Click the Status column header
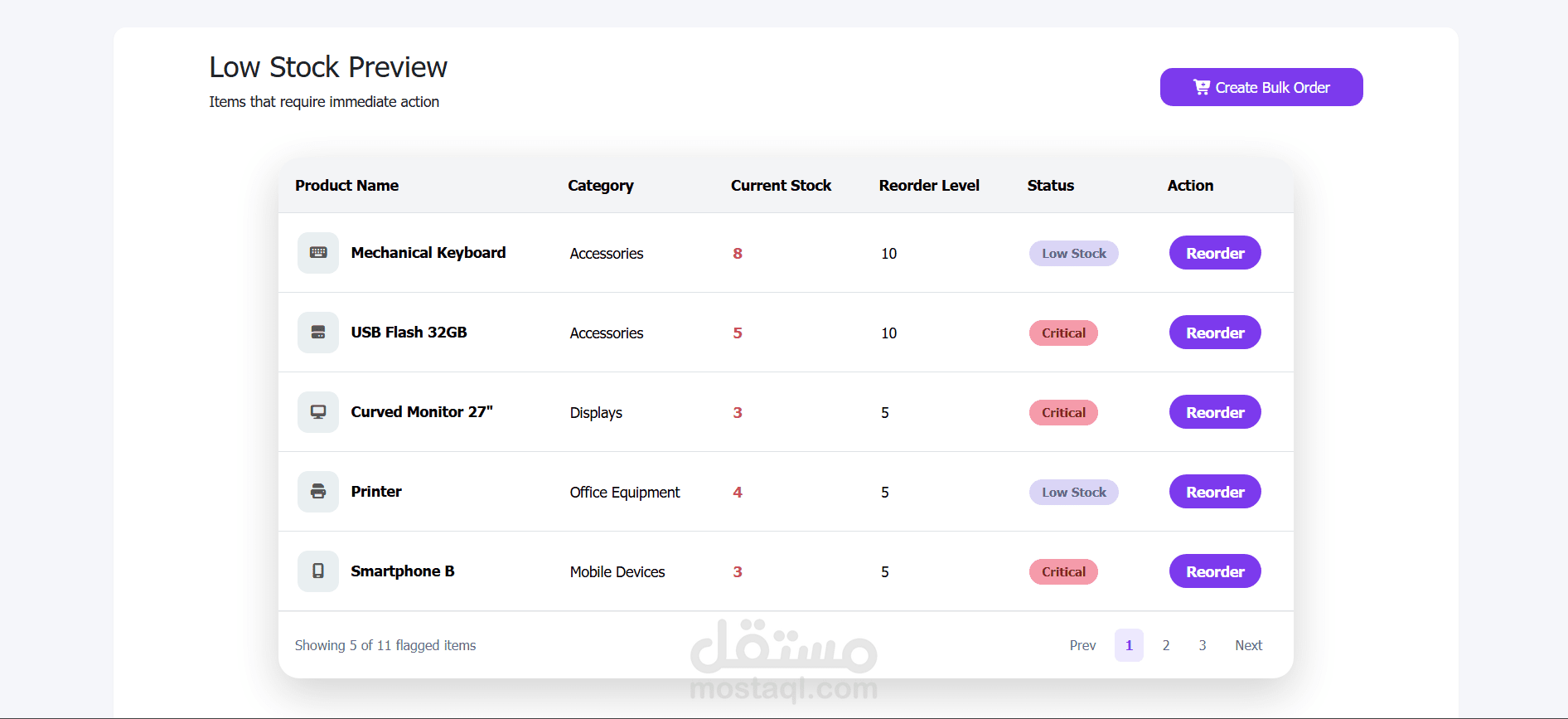This screenshot has width=1568, height=719. pyautogui.click(x=1051, y=186)
